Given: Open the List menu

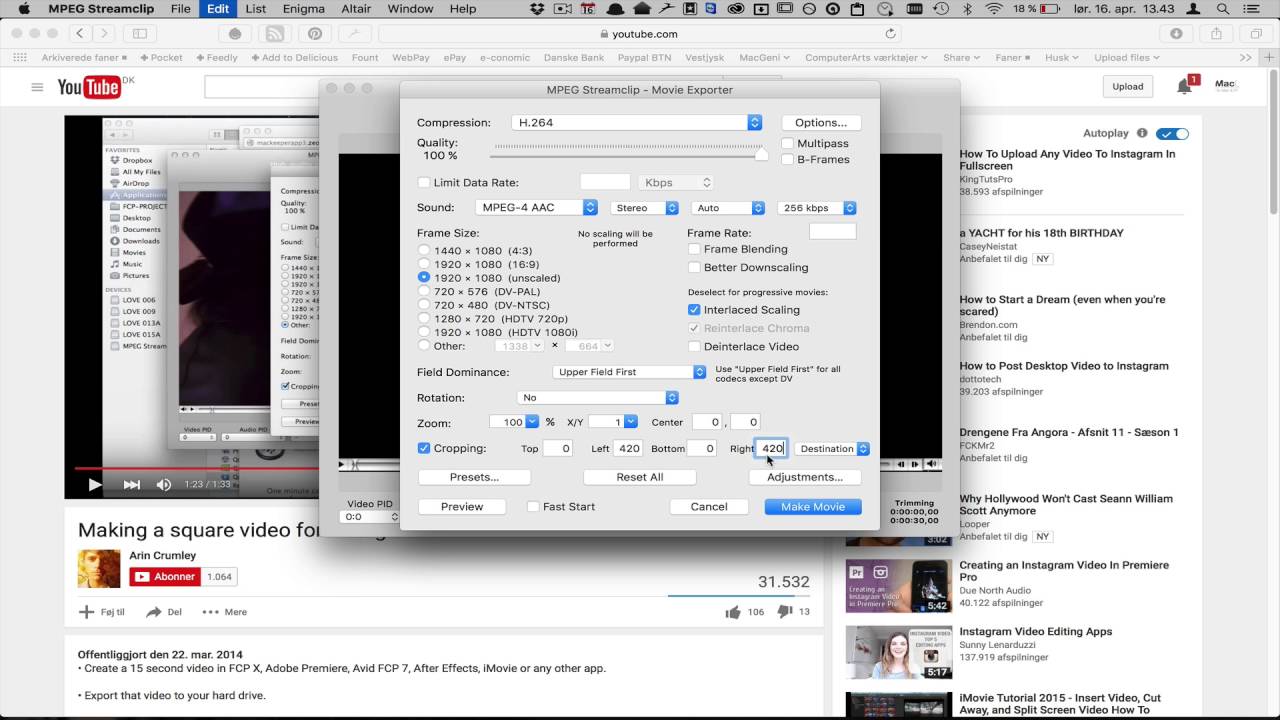Looking at the screenshot, I should (x=256, y=9).
